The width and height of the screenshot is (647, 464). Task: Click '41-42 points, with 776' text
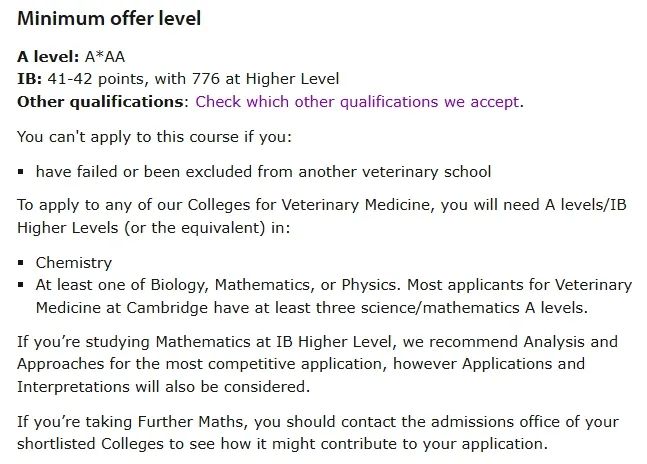(134, 79)
